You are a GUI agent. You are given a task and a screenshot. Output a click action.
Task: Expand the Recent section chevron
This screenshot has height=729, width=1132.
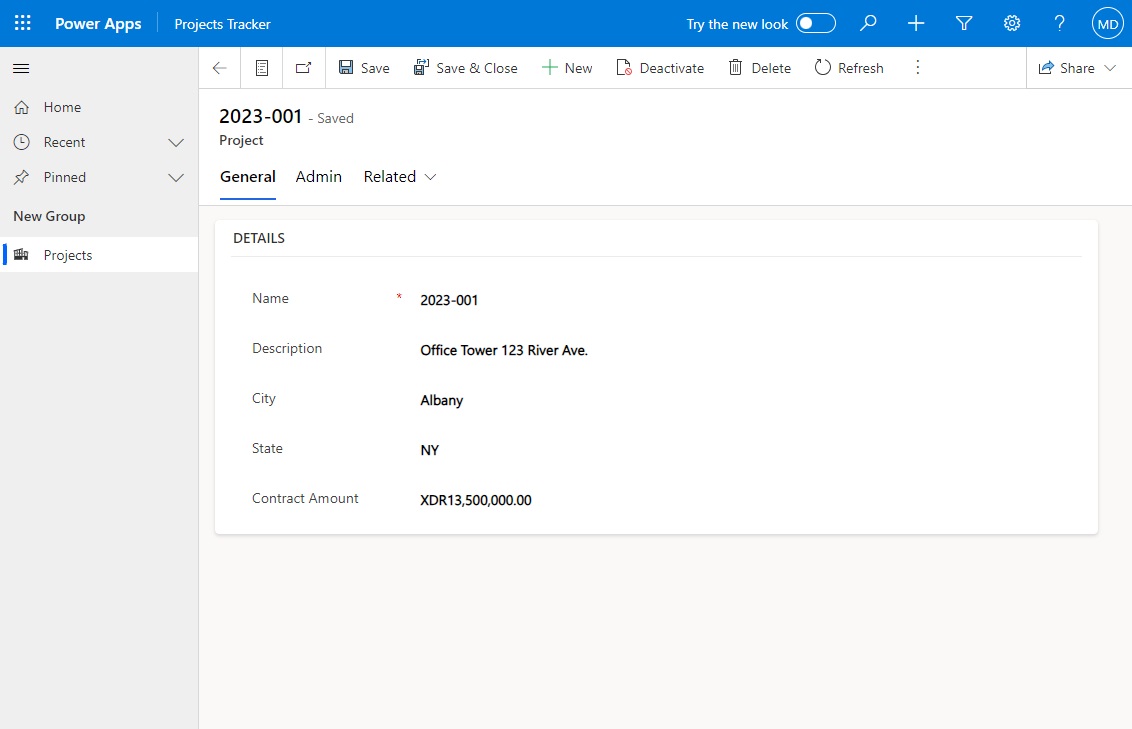click(176, 142)
